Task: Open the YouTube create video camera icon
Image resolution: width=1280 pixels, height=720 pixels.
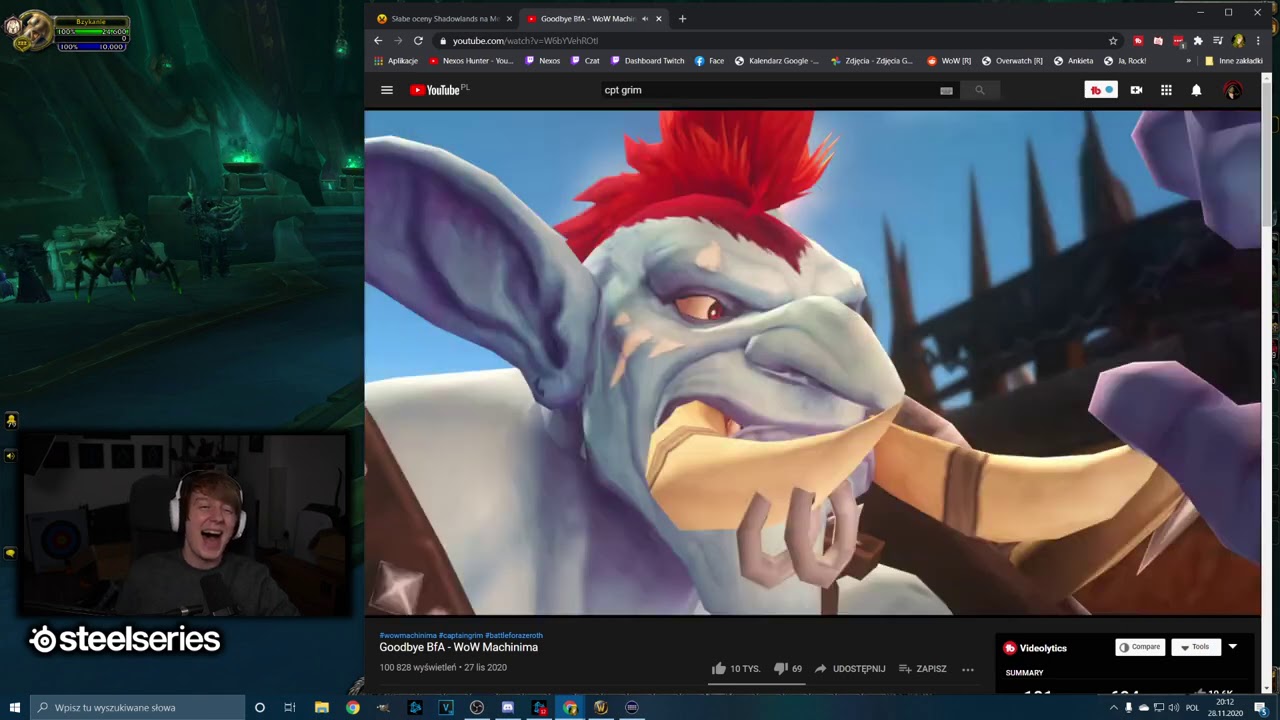Action: pos(1136,90)
